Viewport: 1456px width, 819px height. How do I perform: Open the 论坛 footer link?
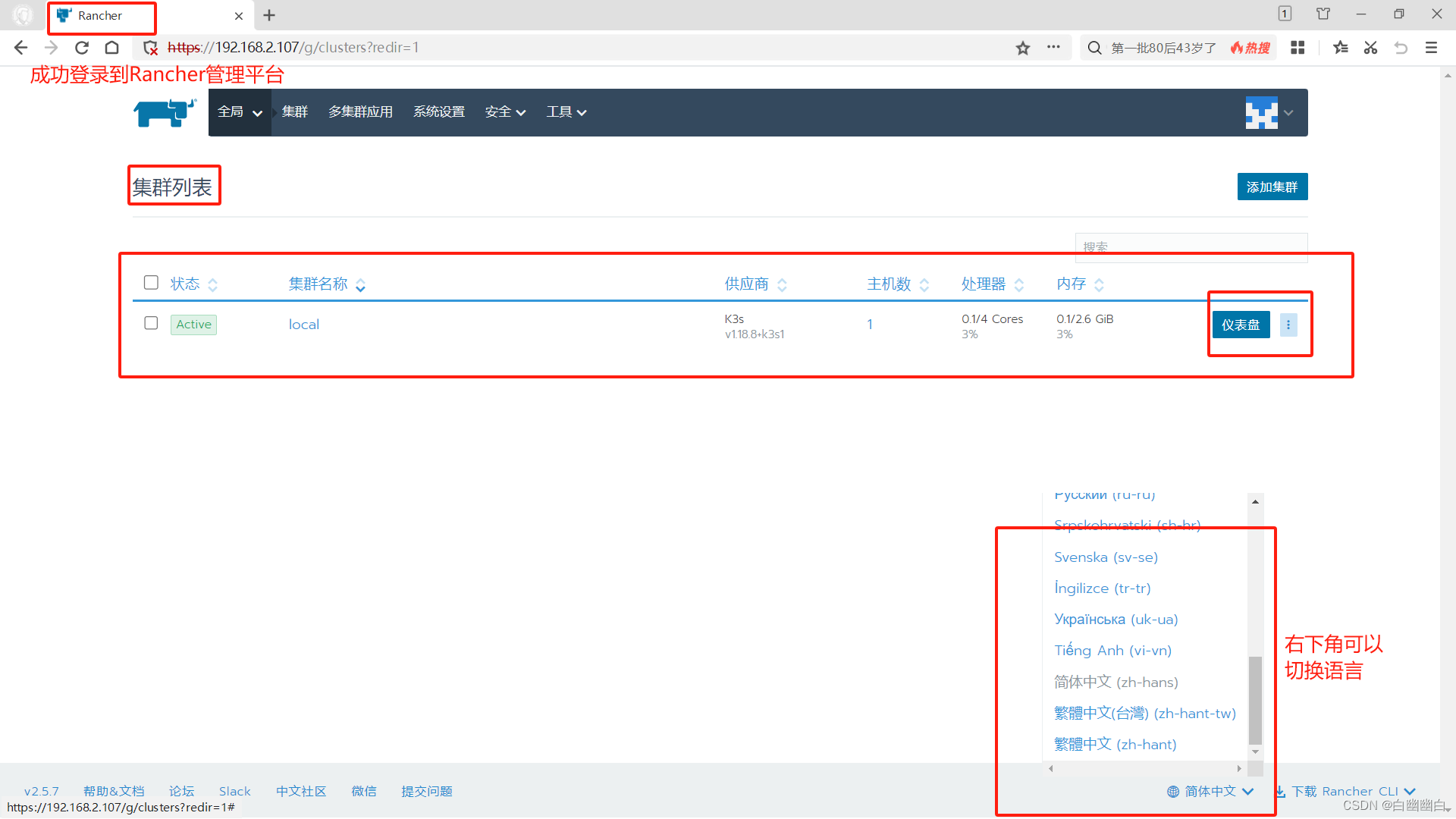coord(181,792)
